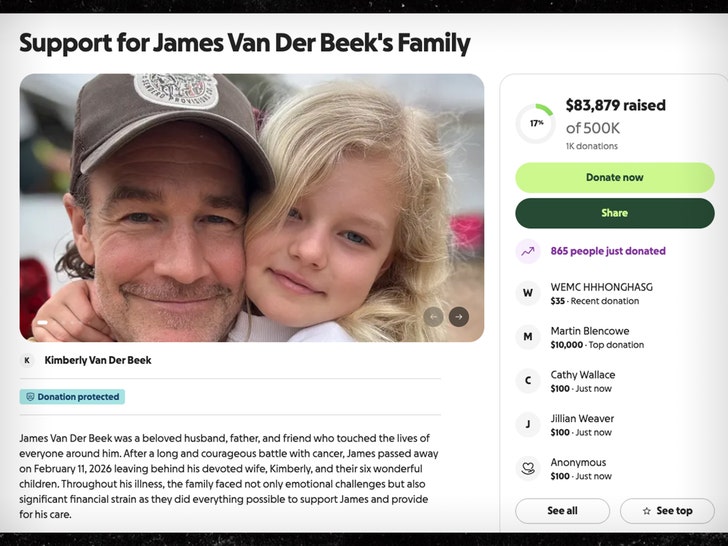728x546 pixels.
Task: Click the 17% circular progress indicator
Action: [x=536, y=124]
